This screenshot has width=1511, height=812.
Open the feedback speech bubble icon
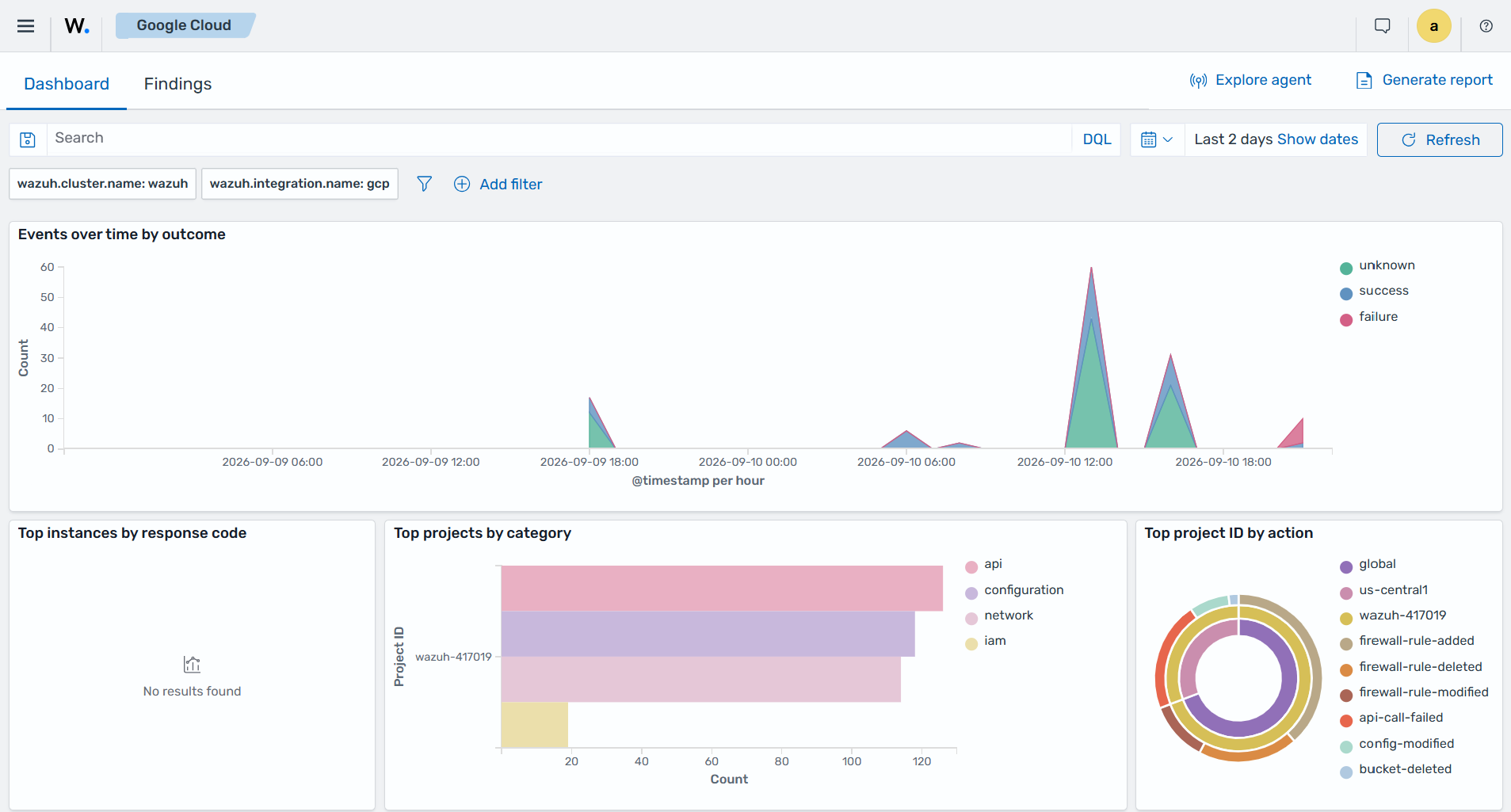(x=1383, y=26)
